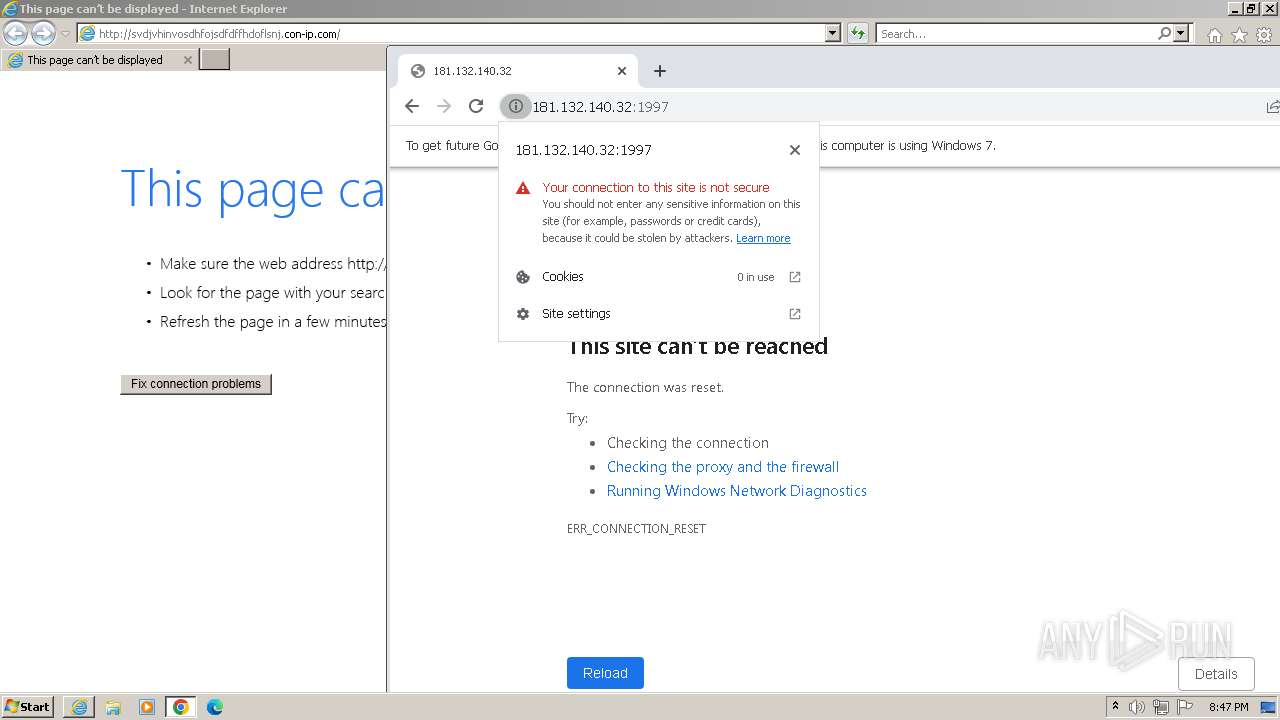Click Chrome share icon at toolbar edge
Image resolution: width=1280 pixels, height=720 pixels.
coord(1272,106)
